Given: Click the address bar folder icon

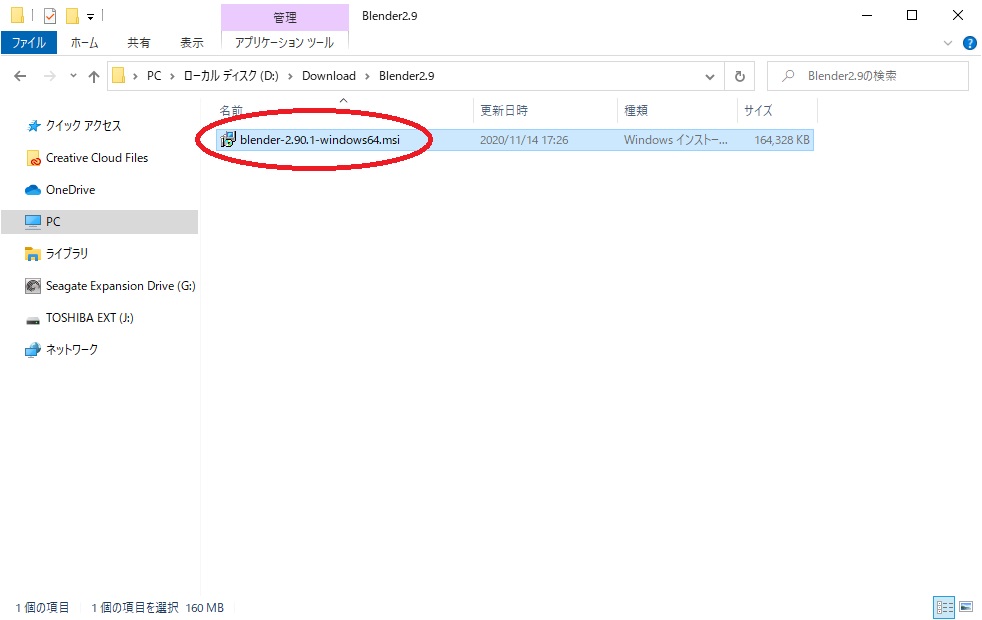Looking at the screenshot, I should point(118,76).
